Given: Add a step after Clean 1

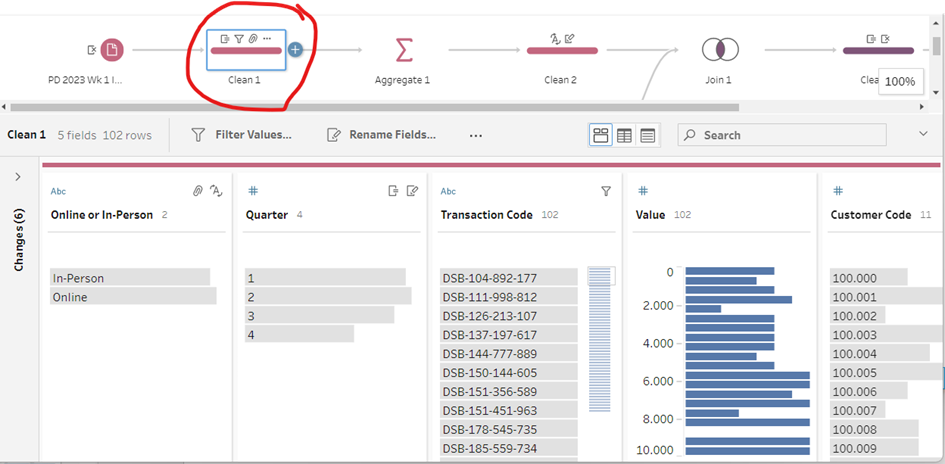Looking at the screenshot, I should point(295,50).
